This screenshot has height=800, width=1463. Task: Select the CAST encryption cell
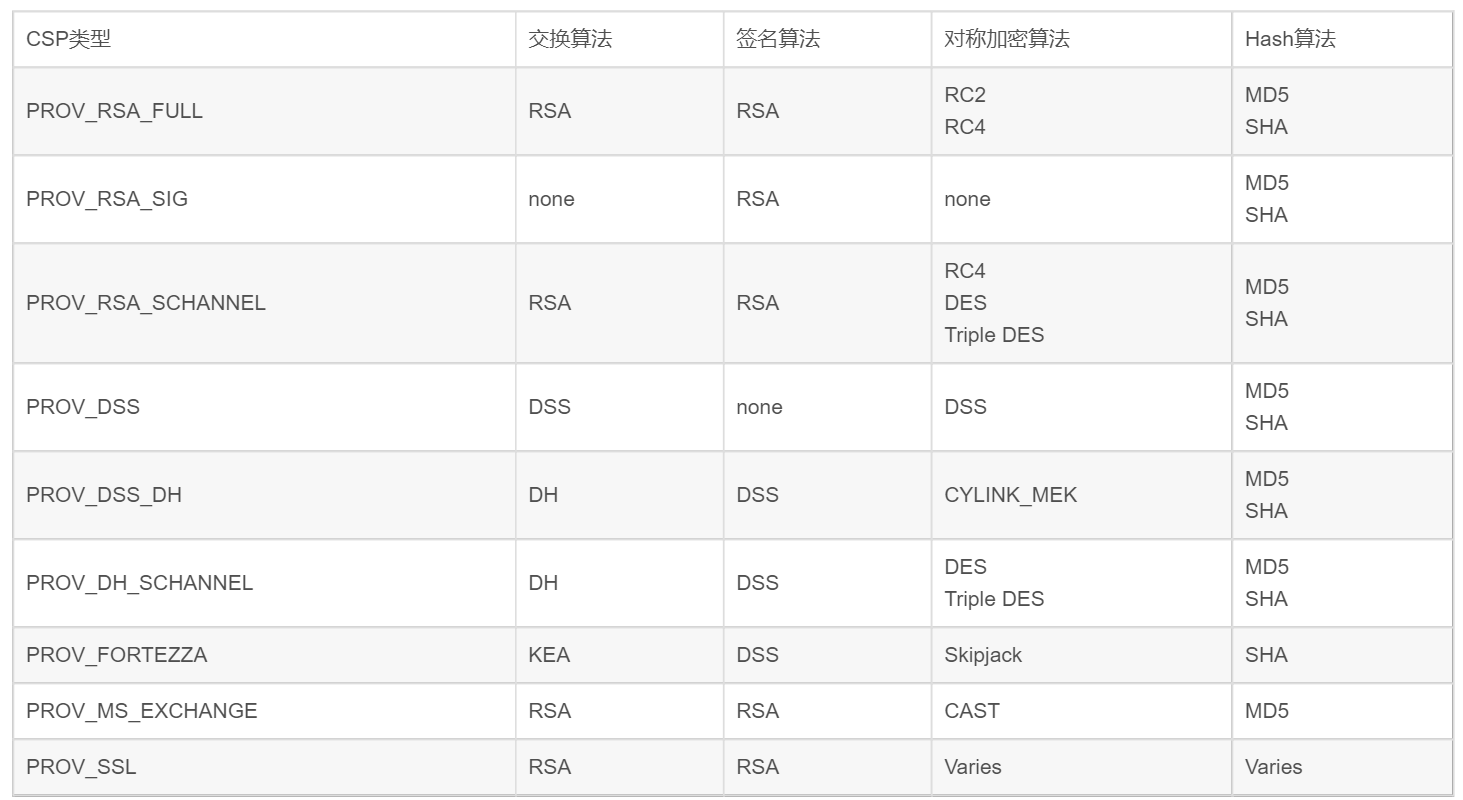tap(972, 711)
